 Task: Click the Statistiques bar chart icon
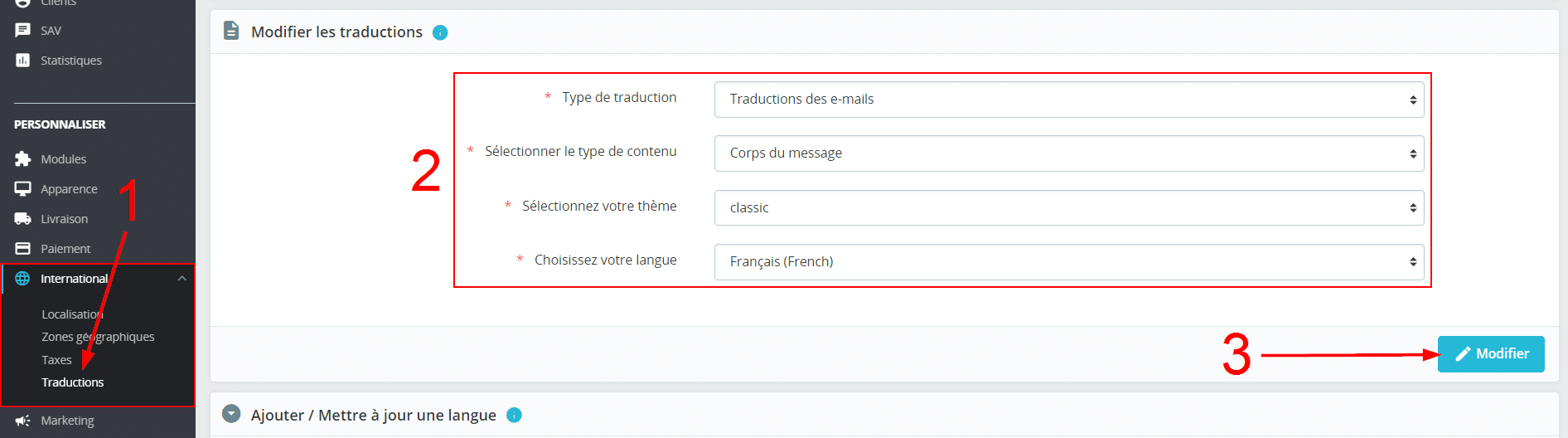coord(22,61)
